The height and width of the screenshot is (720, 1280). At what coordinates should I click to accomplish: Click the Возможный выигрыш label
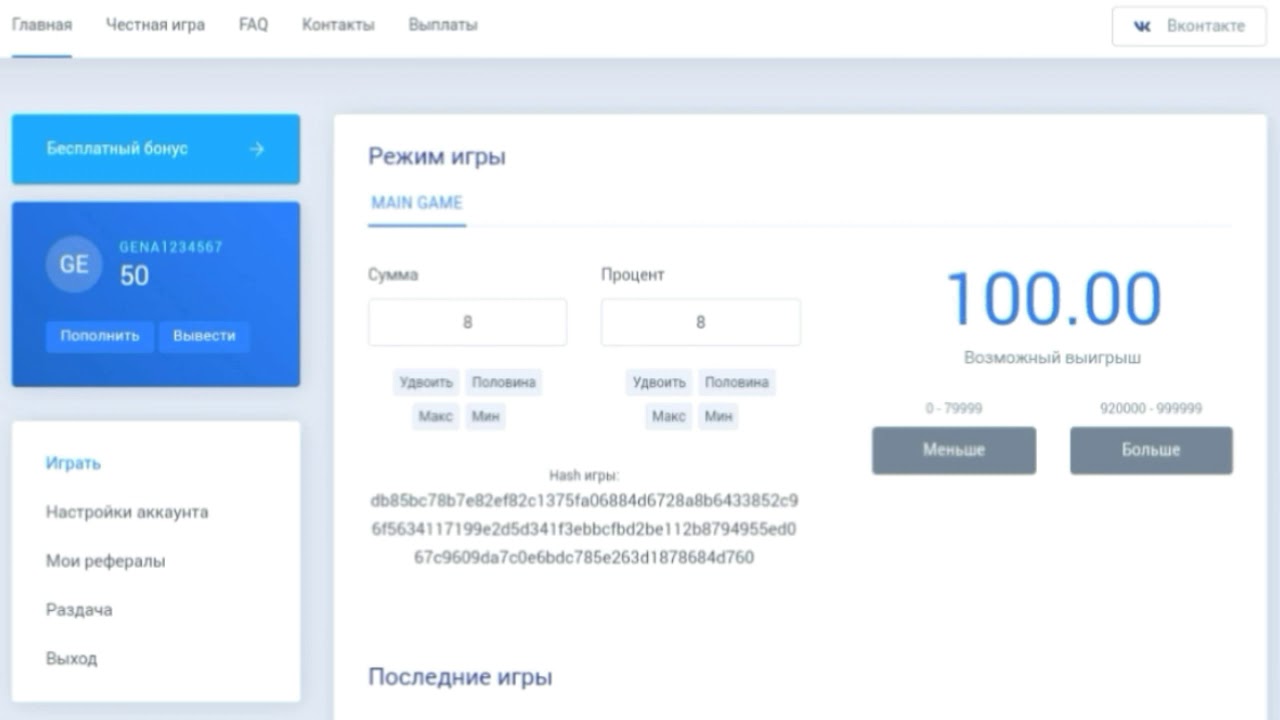pyautogui.click(x=1053, y=357)
